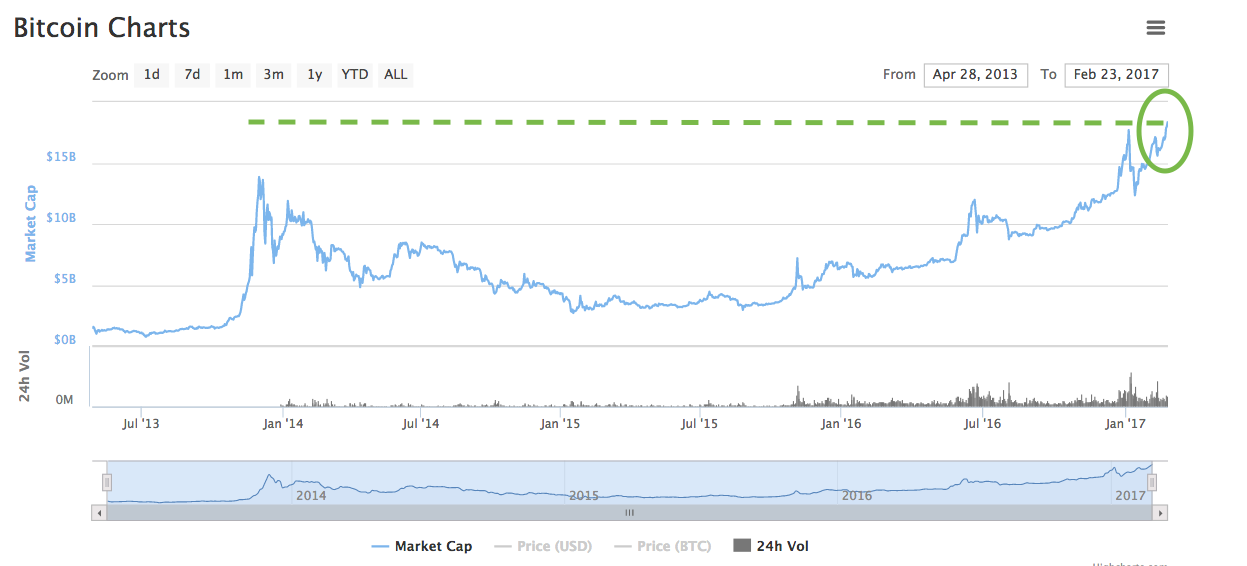
Task: Set zoom range to 3m
Action: click(x=274, y=75)
